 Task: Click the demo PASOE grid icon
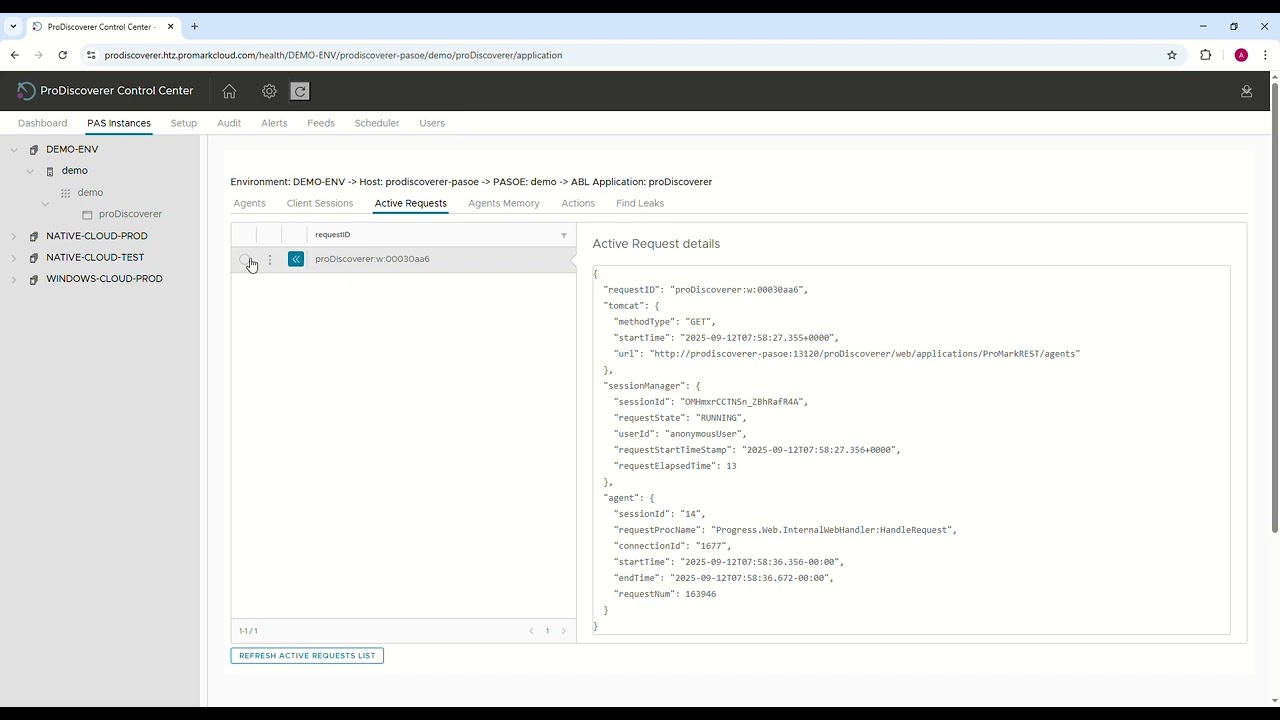[66, 193]
